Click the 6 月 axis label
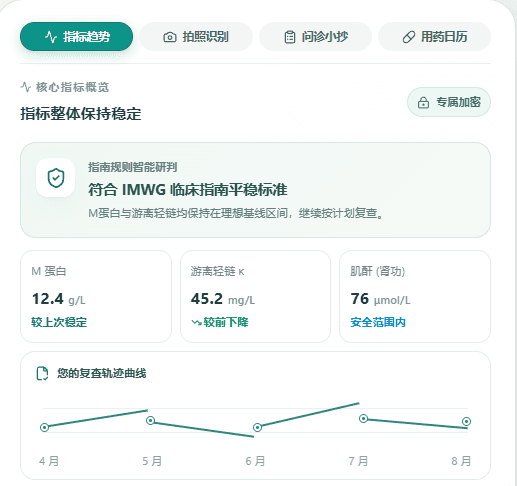Viewport: 517px width, 486px height. click(255, 461)
